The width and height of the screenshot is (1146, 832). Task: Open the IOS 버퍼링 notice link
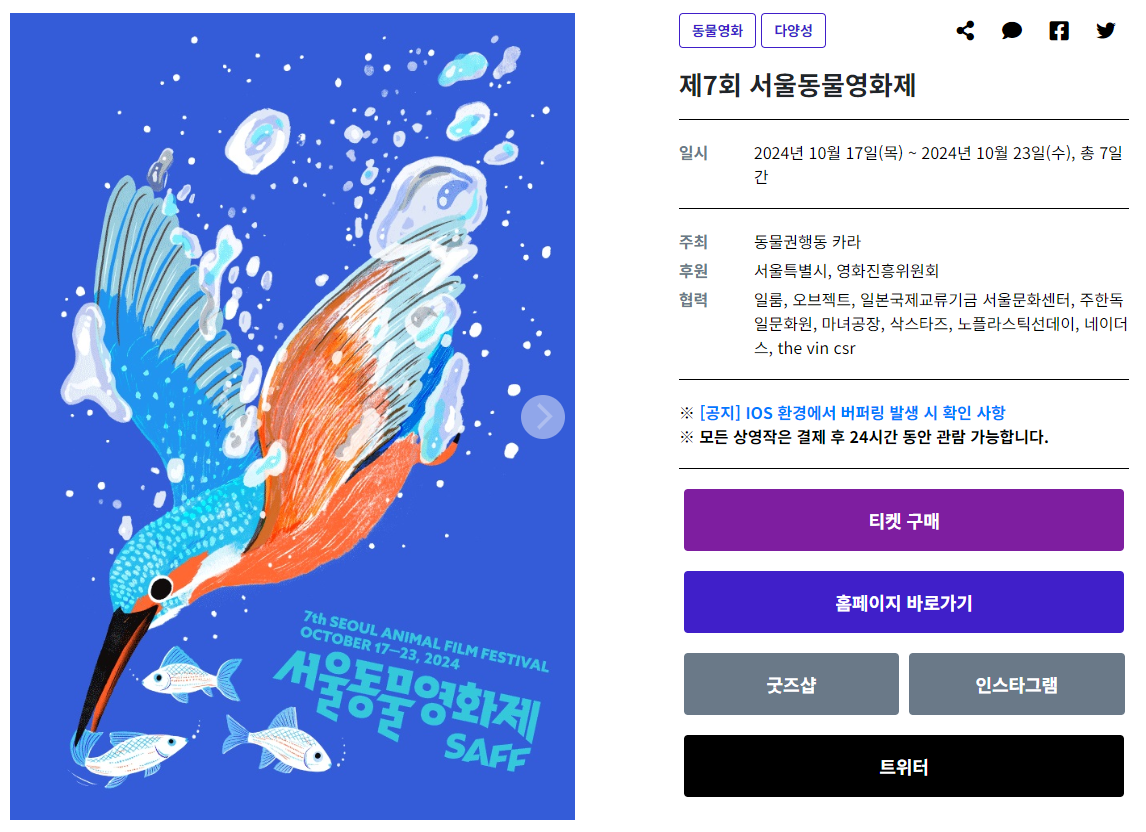(x=852, y=412)
